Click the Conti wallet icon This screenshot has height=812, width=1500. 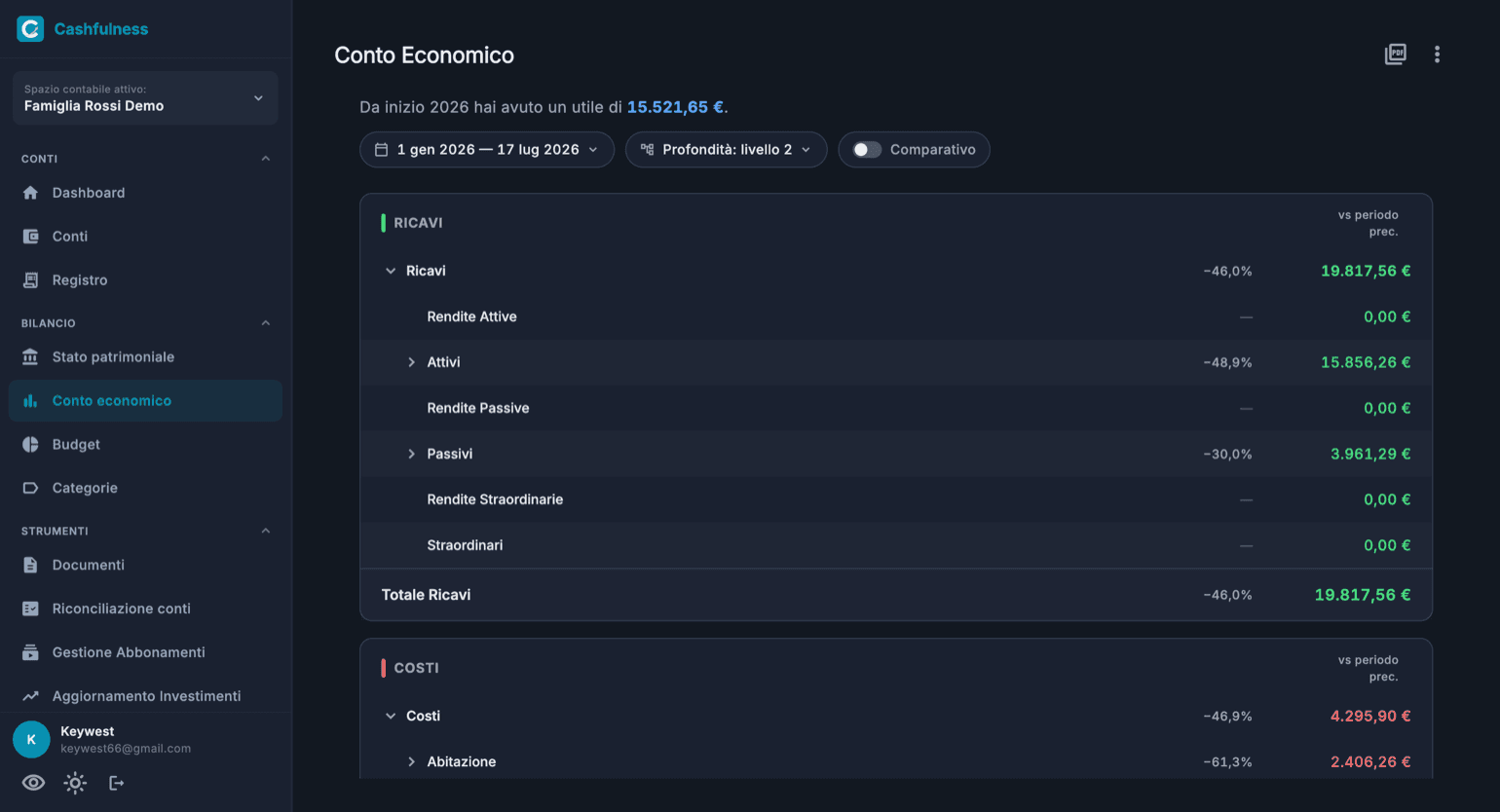coord(30,237)
